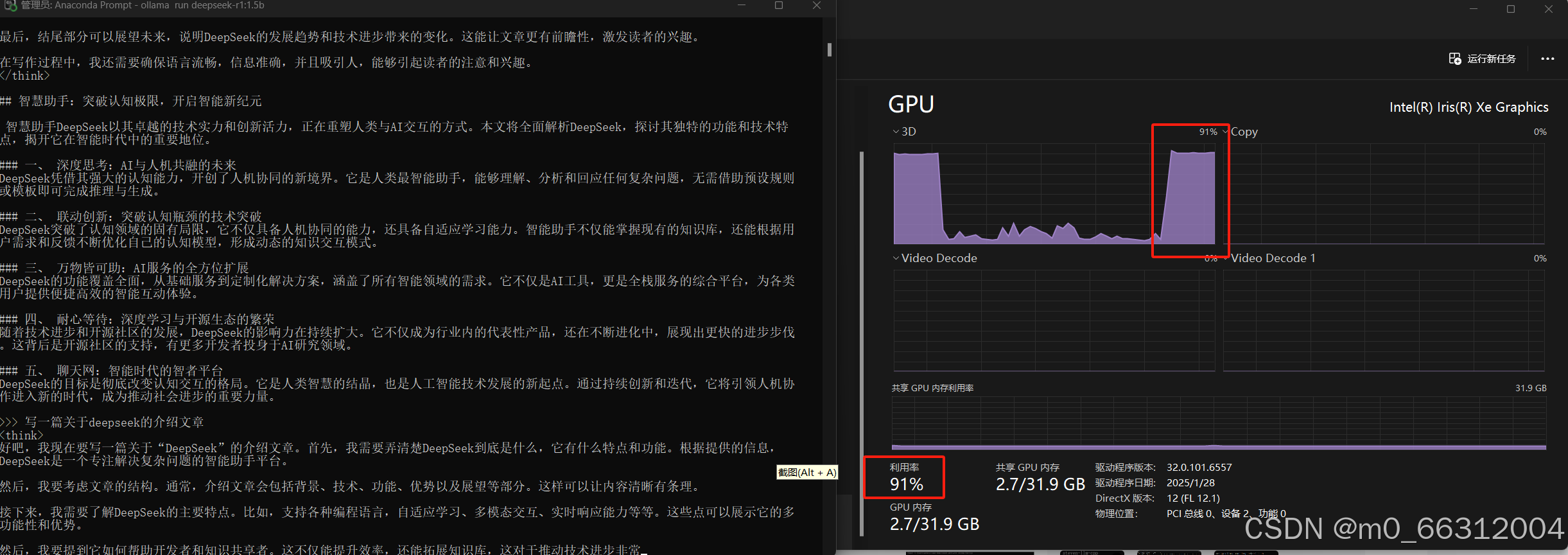Click driver date 2025/1/28
The height and width of the screenshot is (555, 1568).
pyautogui.click(x=1190, y=483)
